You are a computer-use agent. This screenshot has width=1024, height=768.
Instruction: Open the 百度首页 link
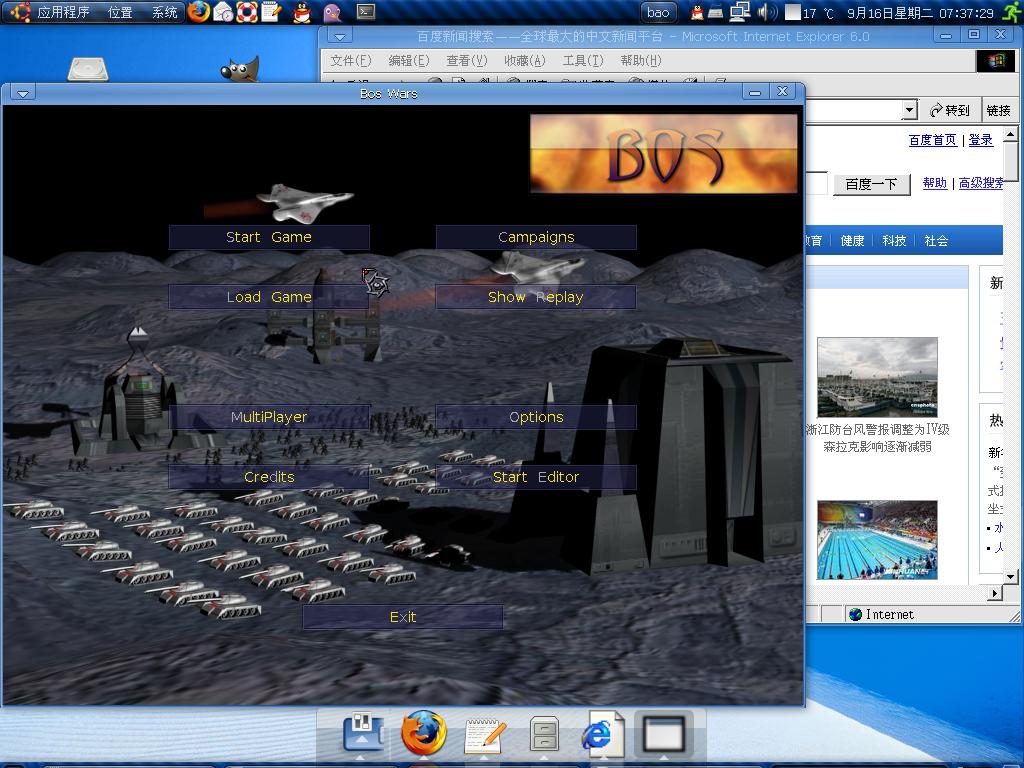(933, 140)
